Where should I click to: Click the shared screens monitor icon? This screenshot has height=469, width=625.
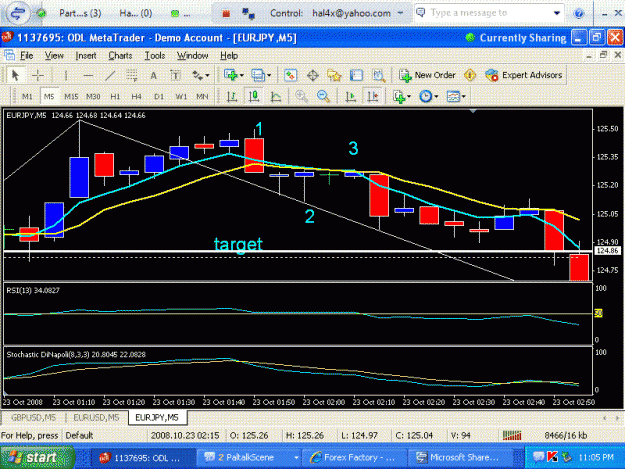[x=249, y=14]
